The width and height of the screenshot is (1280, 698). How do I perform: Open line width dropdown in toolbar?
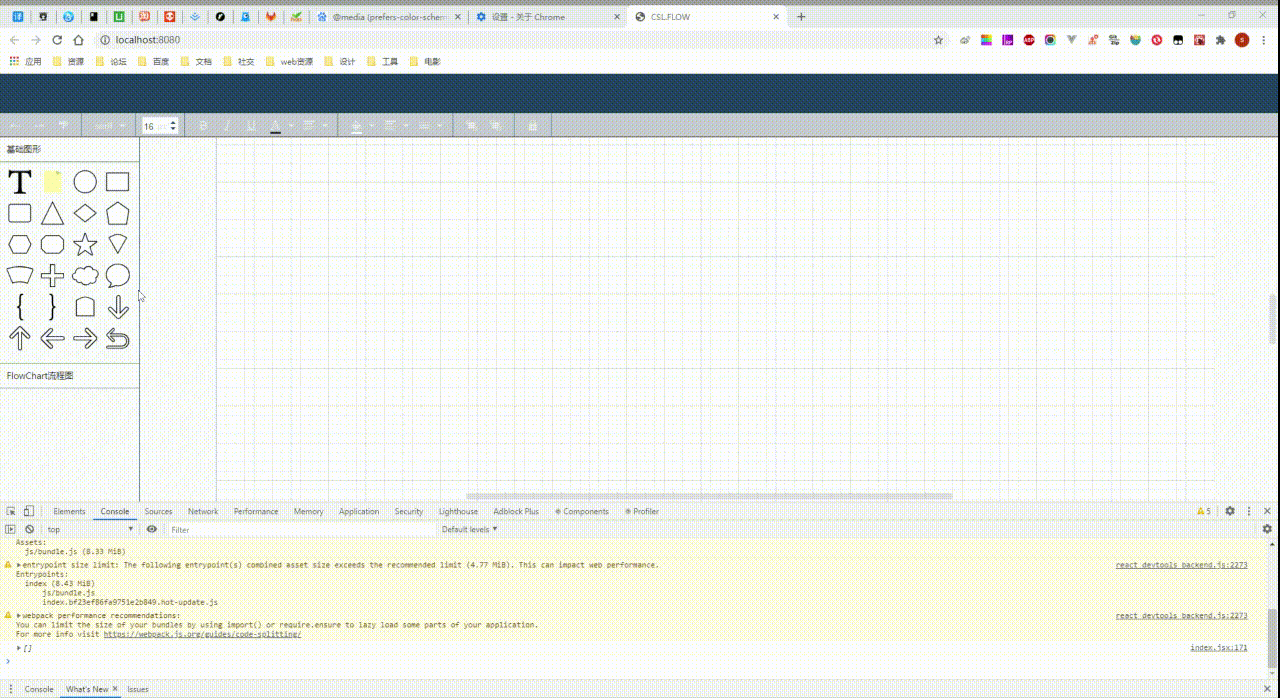[x=429, y=125]
